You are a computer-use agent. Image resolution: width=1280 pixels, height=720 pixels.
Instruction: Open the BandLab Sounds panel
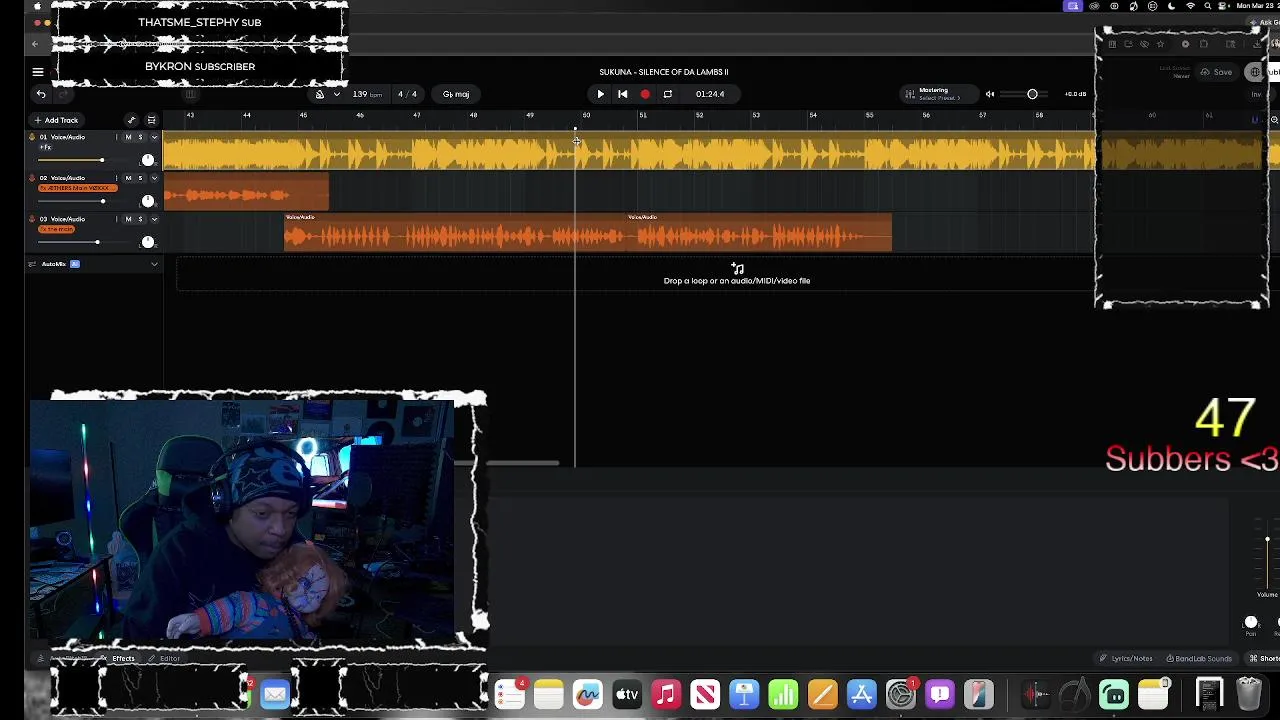(1198, 658)
